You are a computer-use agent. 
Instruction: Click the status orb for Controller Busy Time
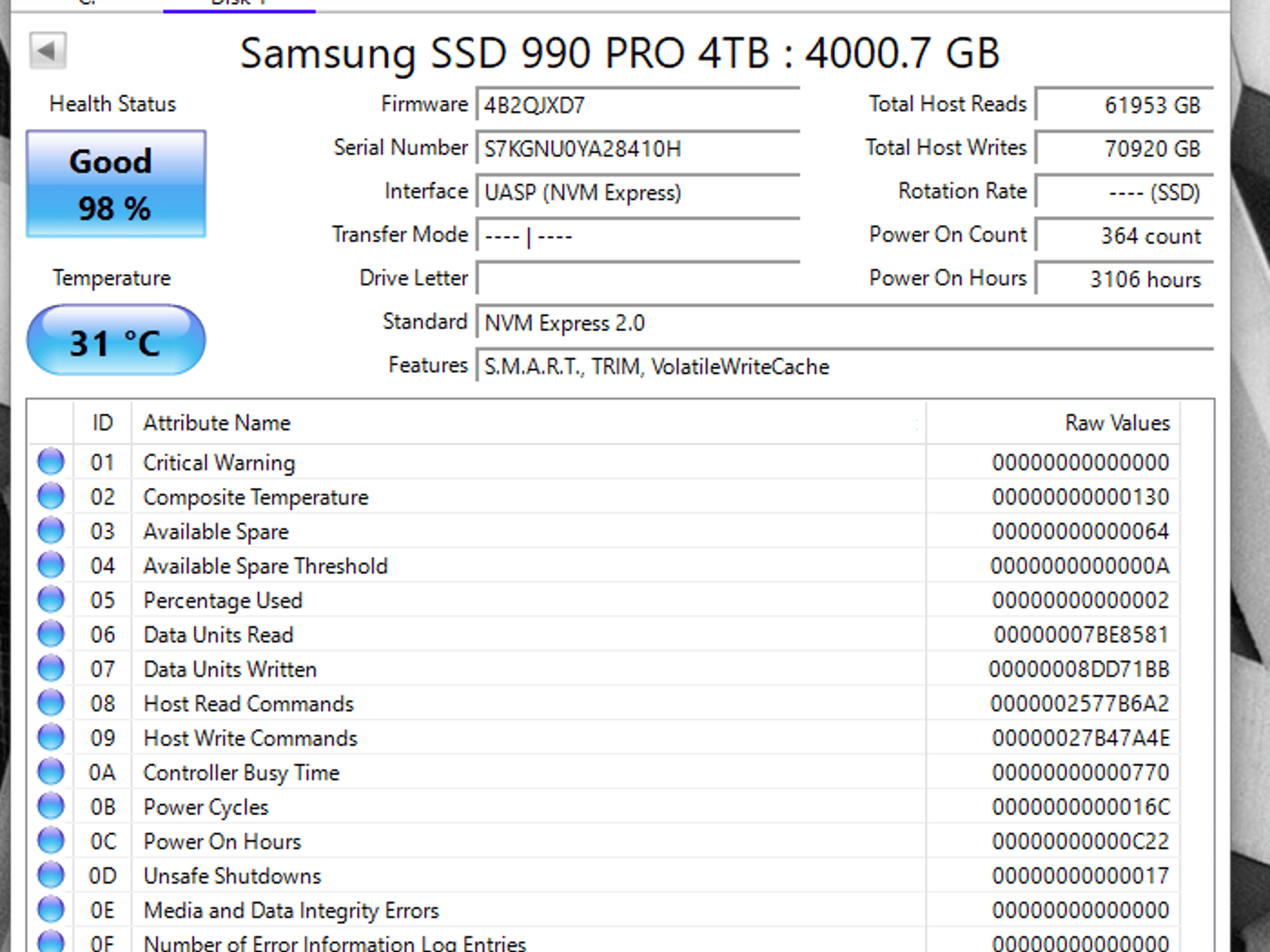click(51, 772)
